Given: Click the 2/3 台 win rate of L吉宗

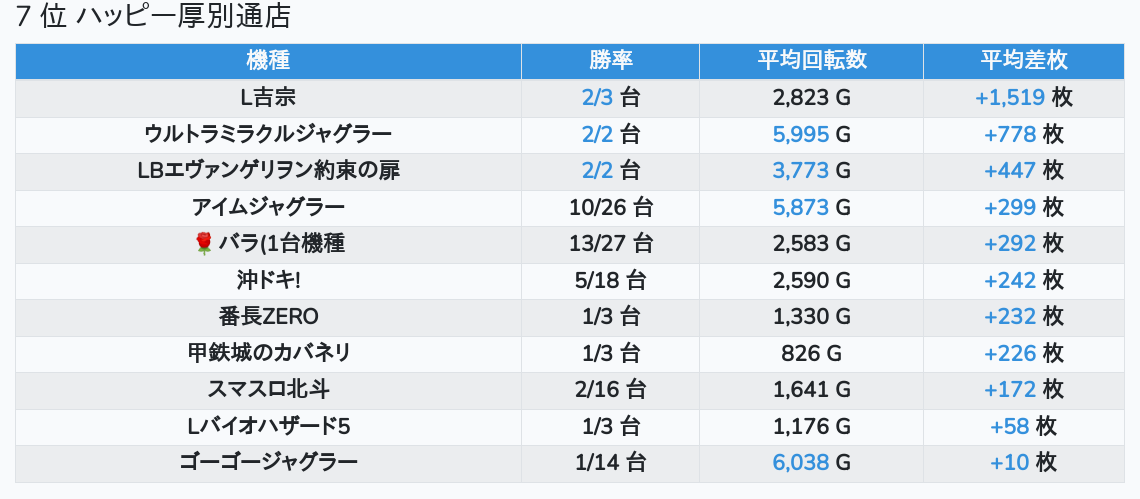Looking at the screenshot, I should pyautogui.click(x=611, y=97).
